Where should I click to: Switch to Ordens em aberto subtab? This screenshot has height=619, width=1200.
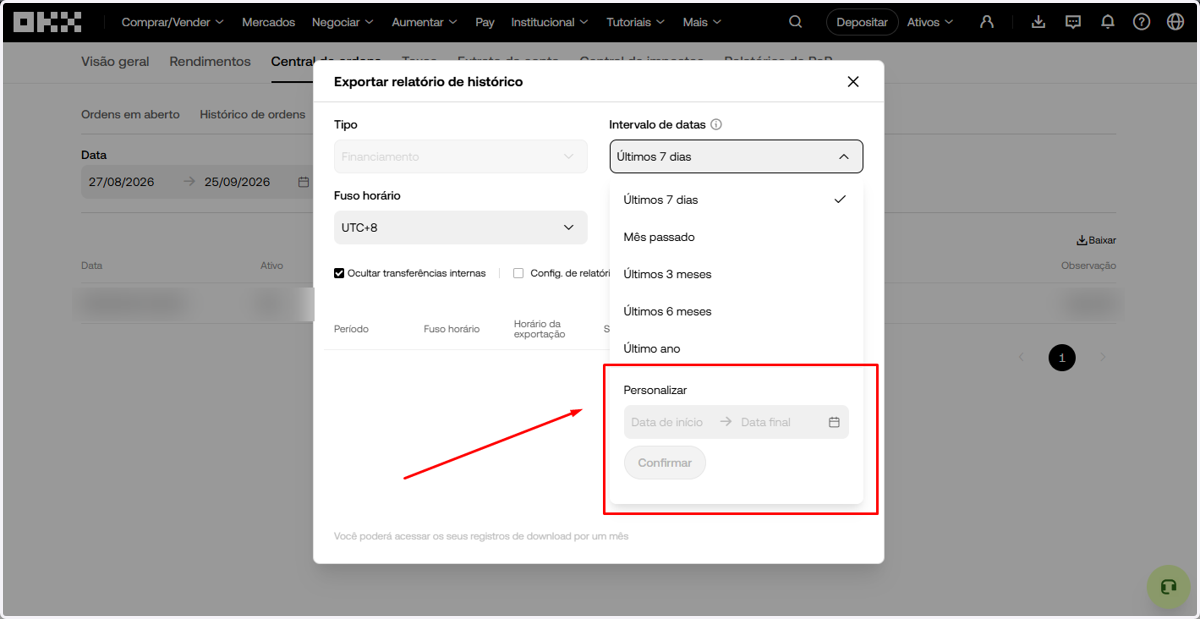(130, 115)
